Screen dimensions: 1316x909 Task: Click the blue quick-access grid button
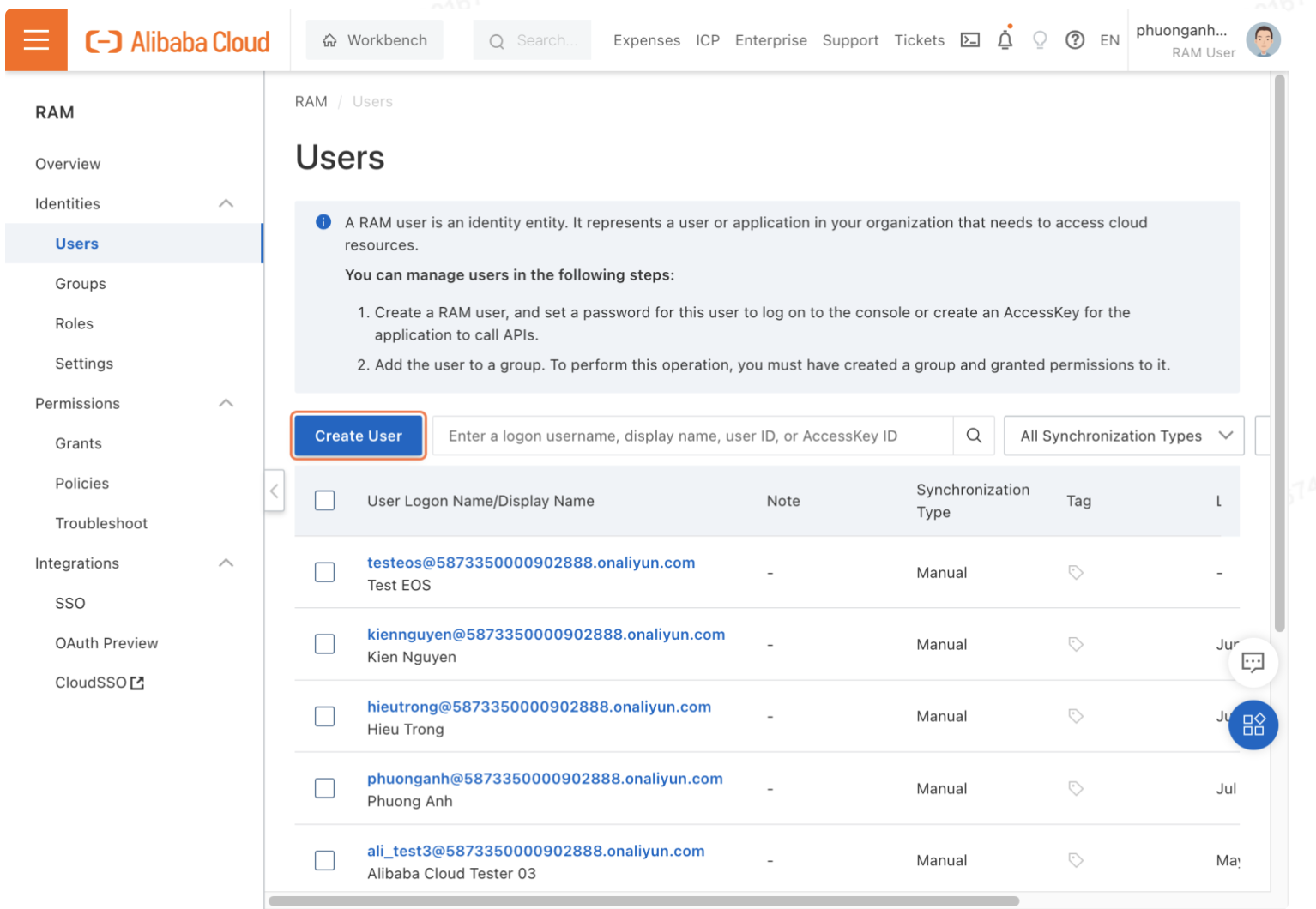point(1253,725)
